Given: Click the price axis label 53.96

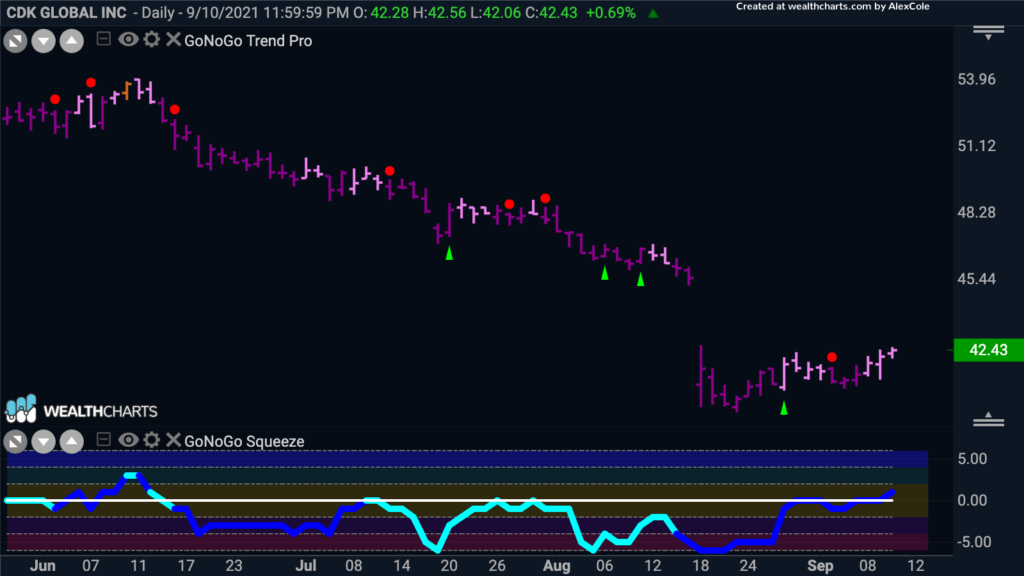Looking at the screenshot, I should pos(976,80).
